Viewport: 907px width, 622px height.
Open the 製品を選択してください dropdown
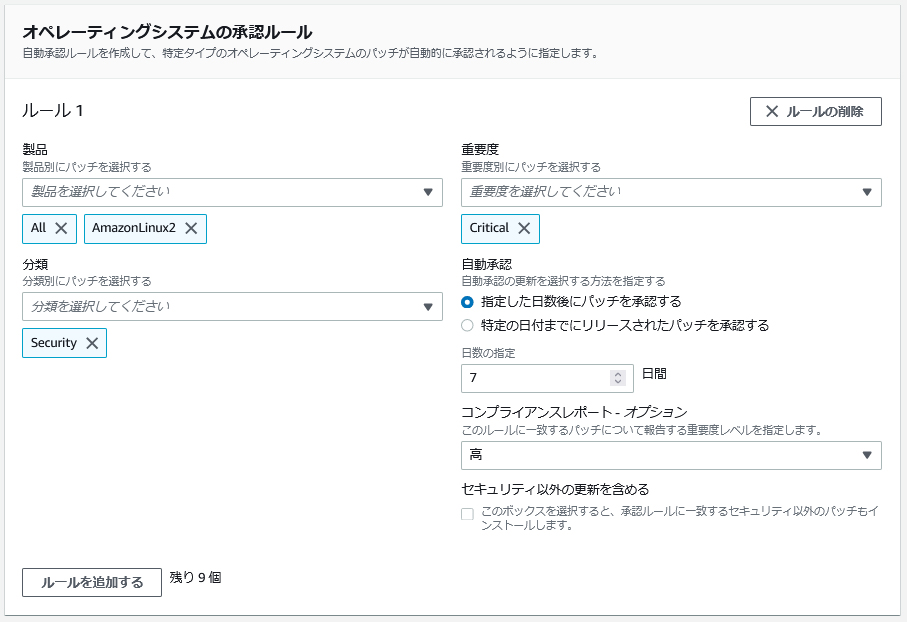click(x=232, y=192)
